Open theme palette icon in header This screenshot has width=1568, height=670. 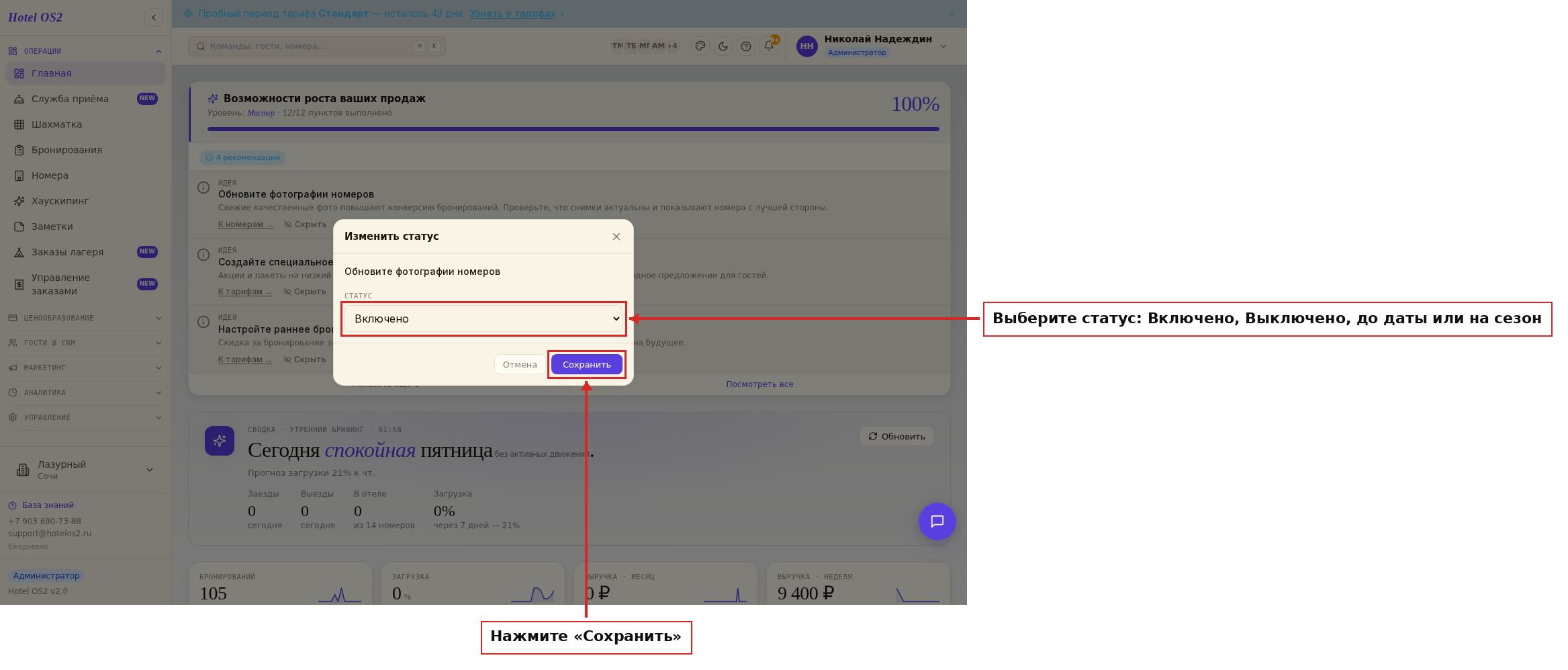point(700,46)
